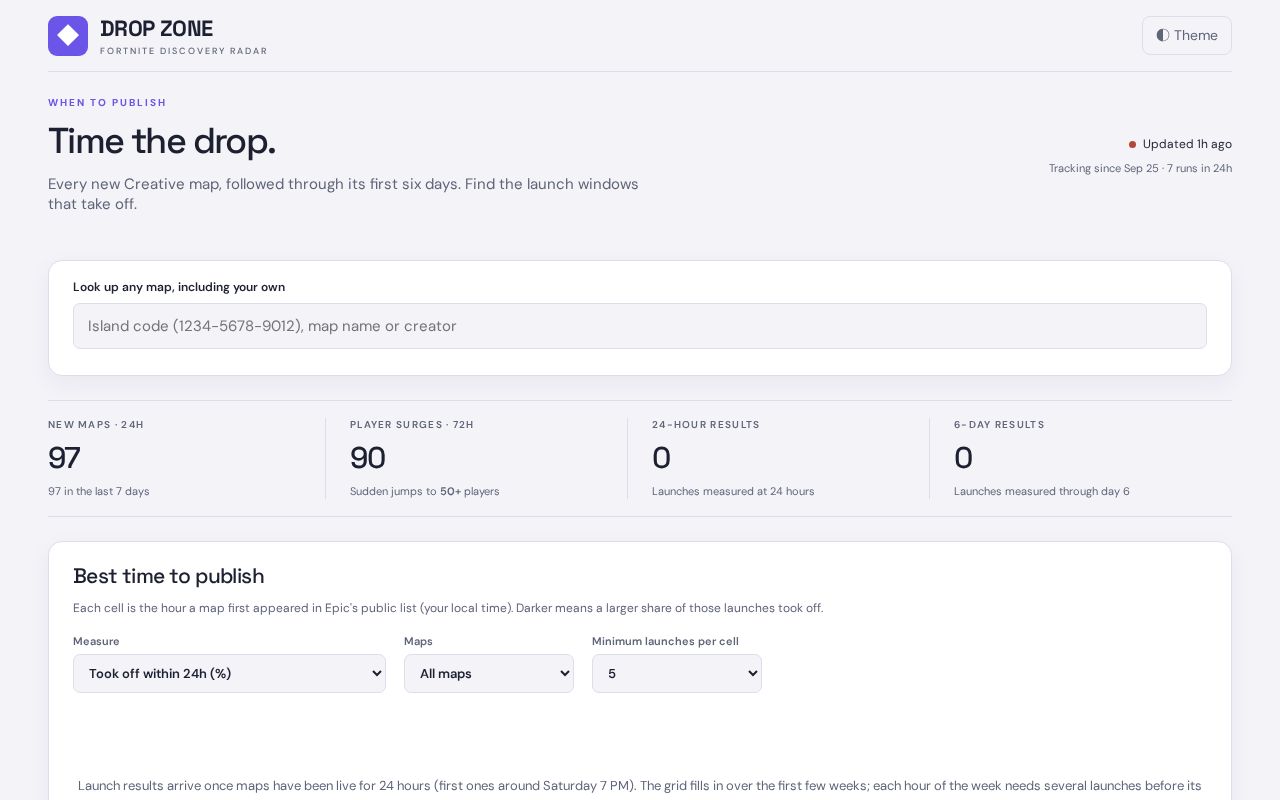Click the "FORTNITE DISCOVERY RADAR" tagline

tap(184, 51)
